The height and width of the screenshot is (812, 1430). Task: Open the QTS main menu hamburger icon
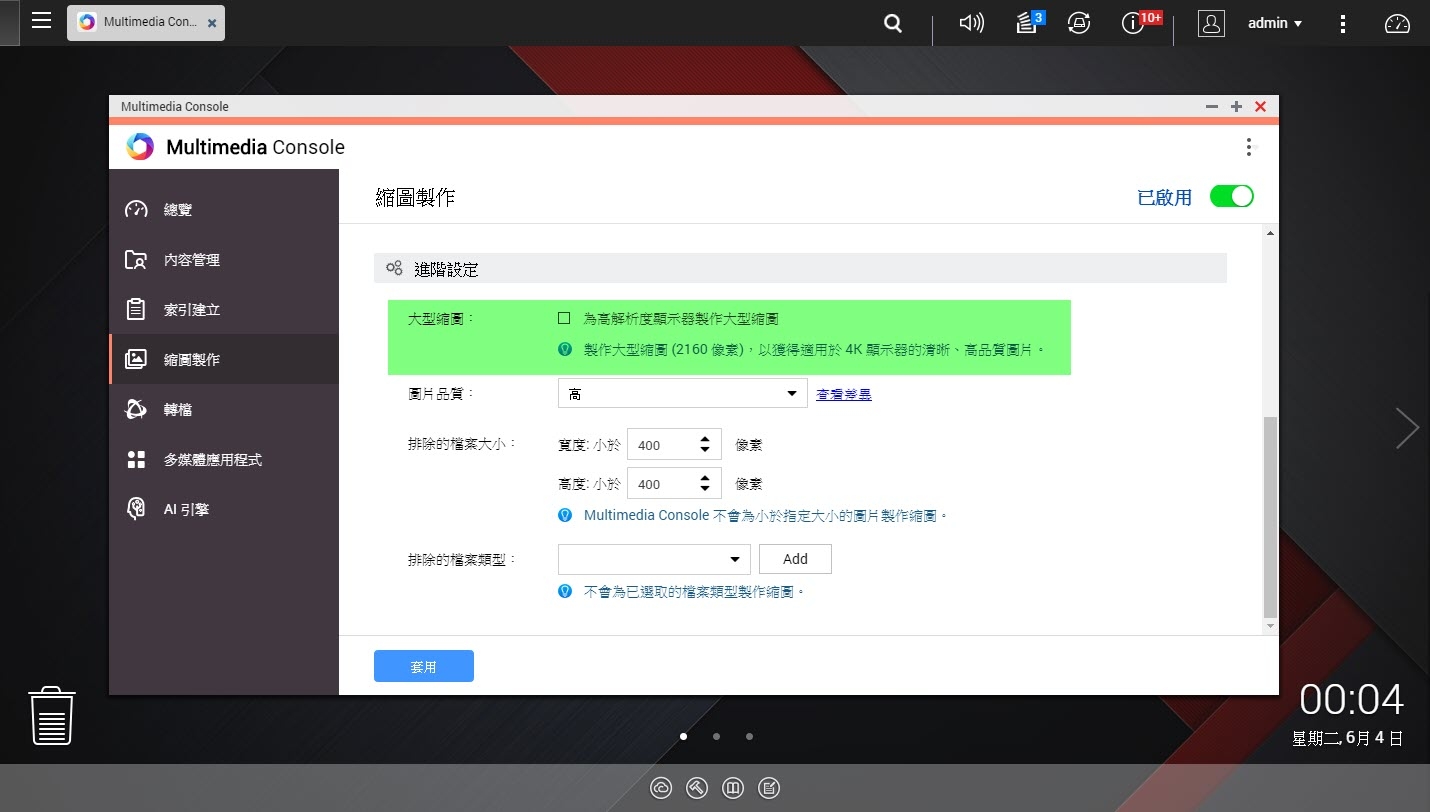pos(41,21)
